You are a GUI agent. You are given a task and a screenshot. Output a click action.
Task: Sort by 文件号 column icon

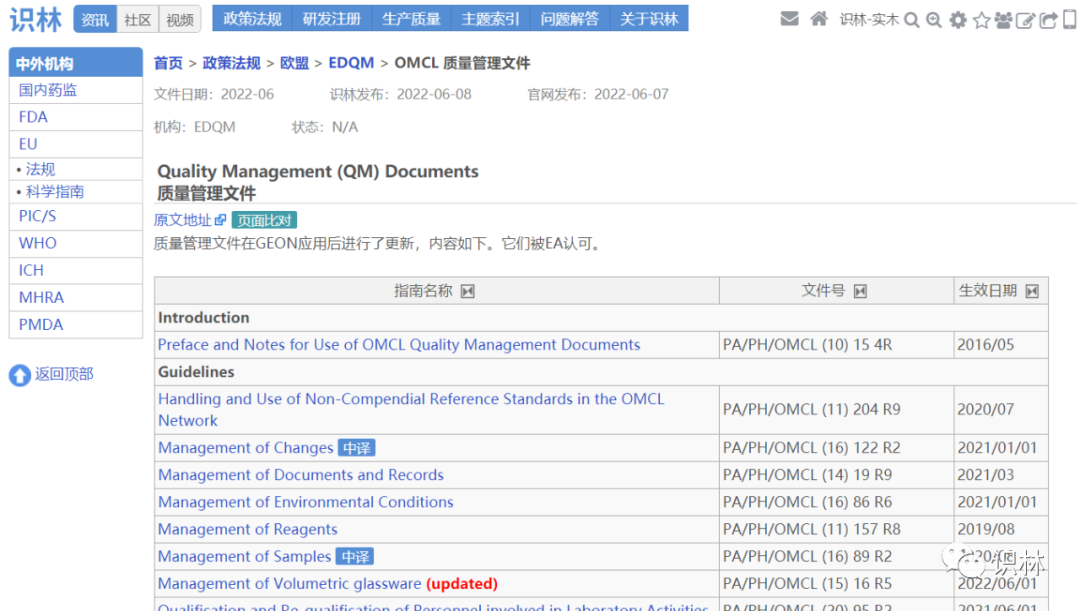860,291
